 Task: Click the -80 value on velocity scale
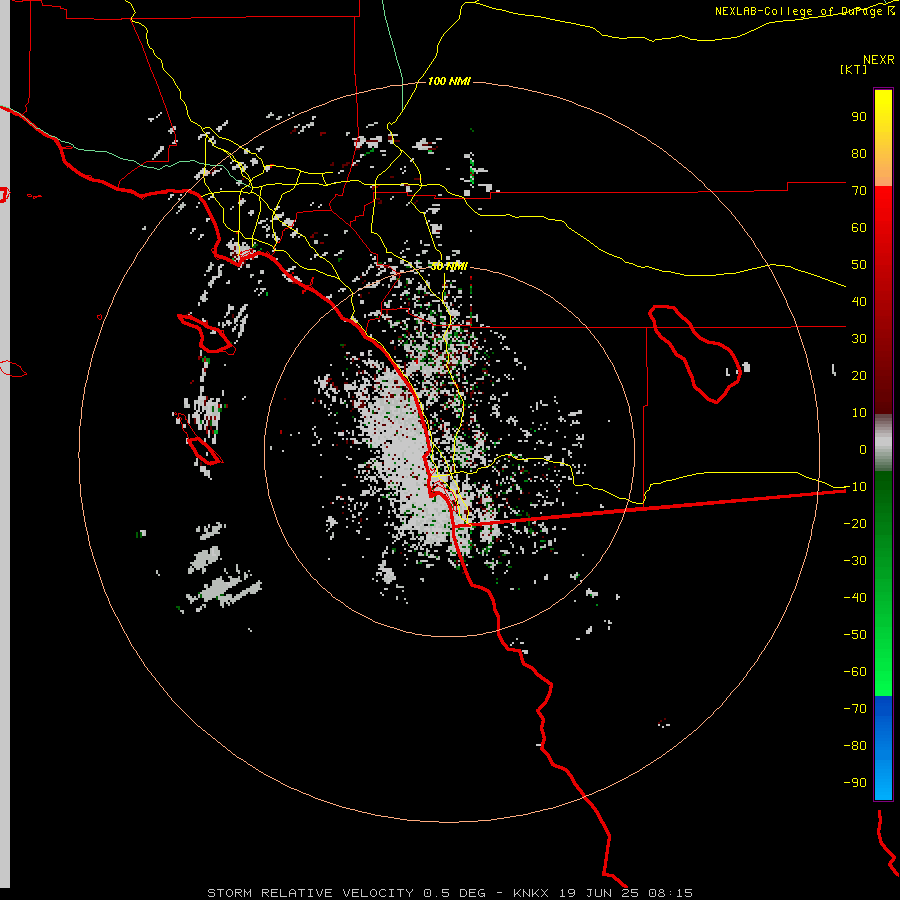coord(855,746)
